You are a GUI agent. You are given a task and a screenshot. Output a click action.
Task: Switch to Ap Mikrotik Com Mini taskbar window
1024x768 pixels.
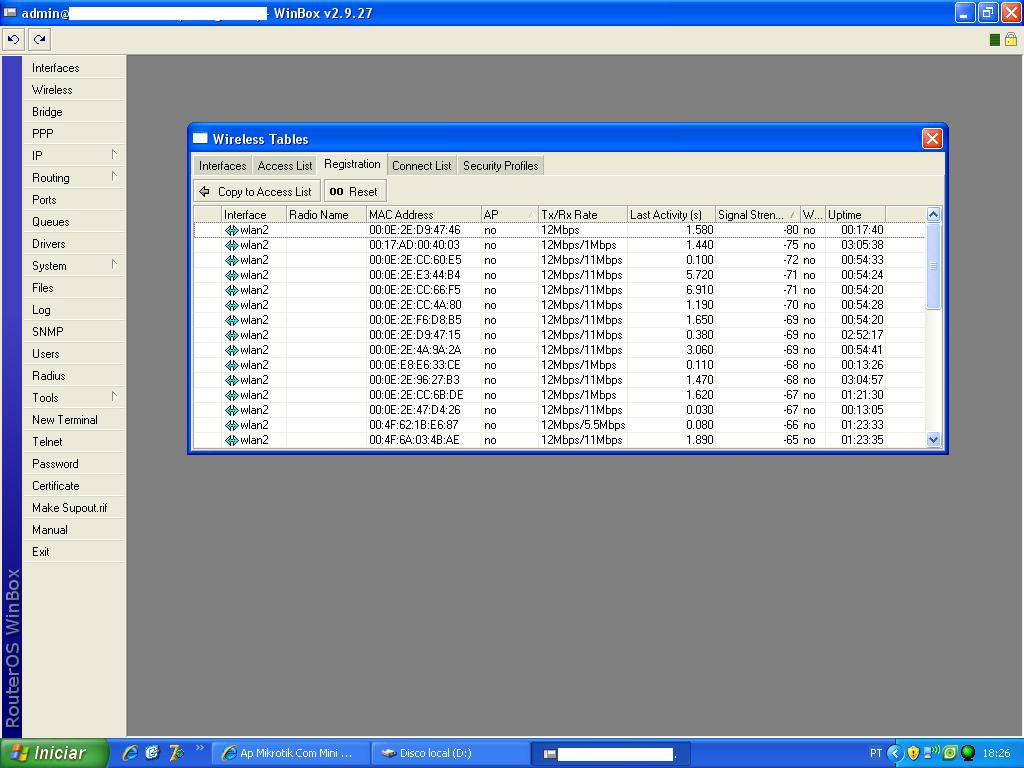[x=291, y=753]
